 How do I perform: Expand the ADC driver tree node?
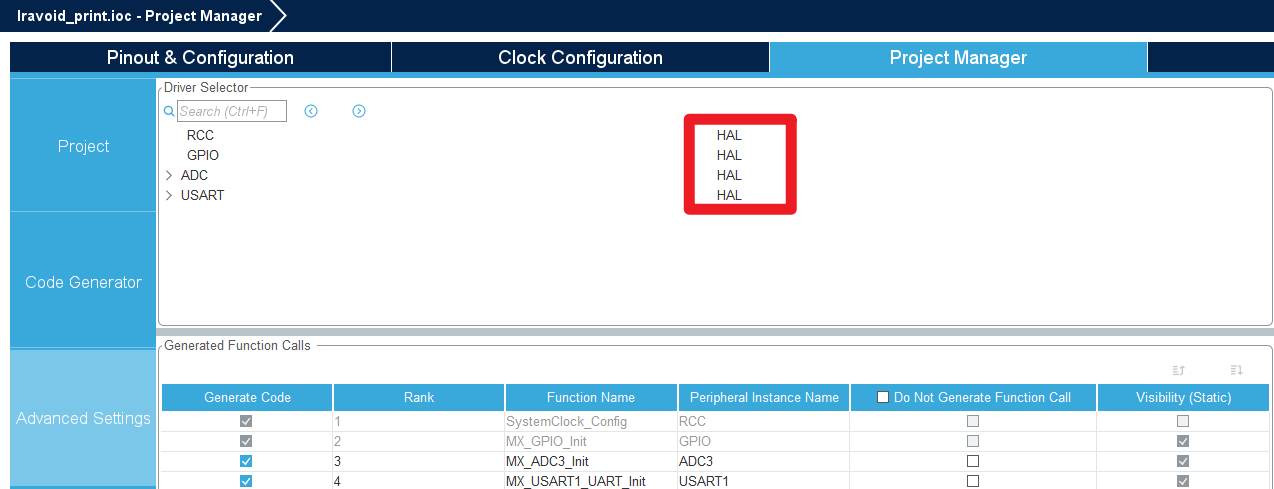169,175
